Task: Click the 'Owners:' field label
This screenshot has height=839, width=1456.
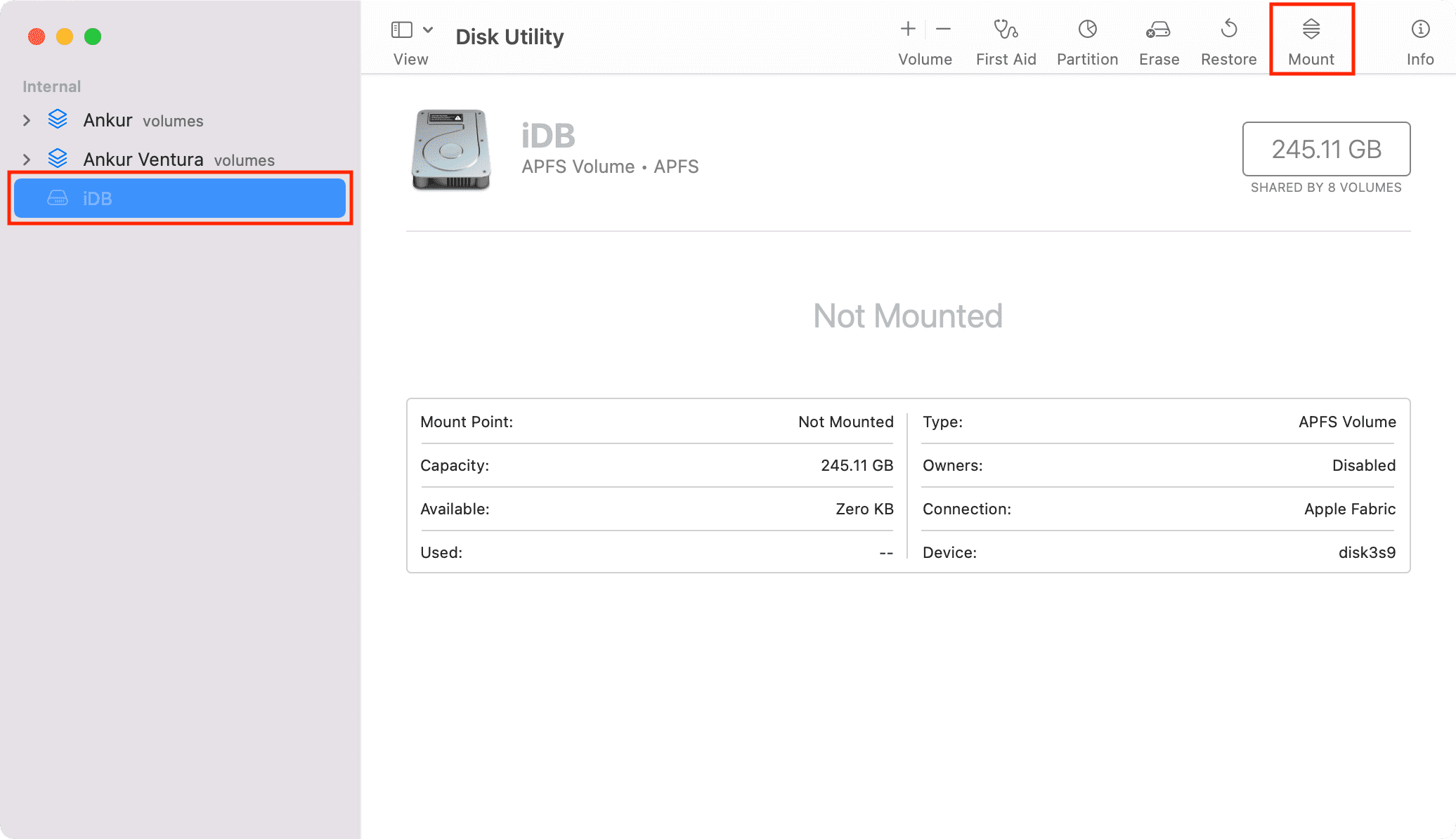Action: (953, 465)
